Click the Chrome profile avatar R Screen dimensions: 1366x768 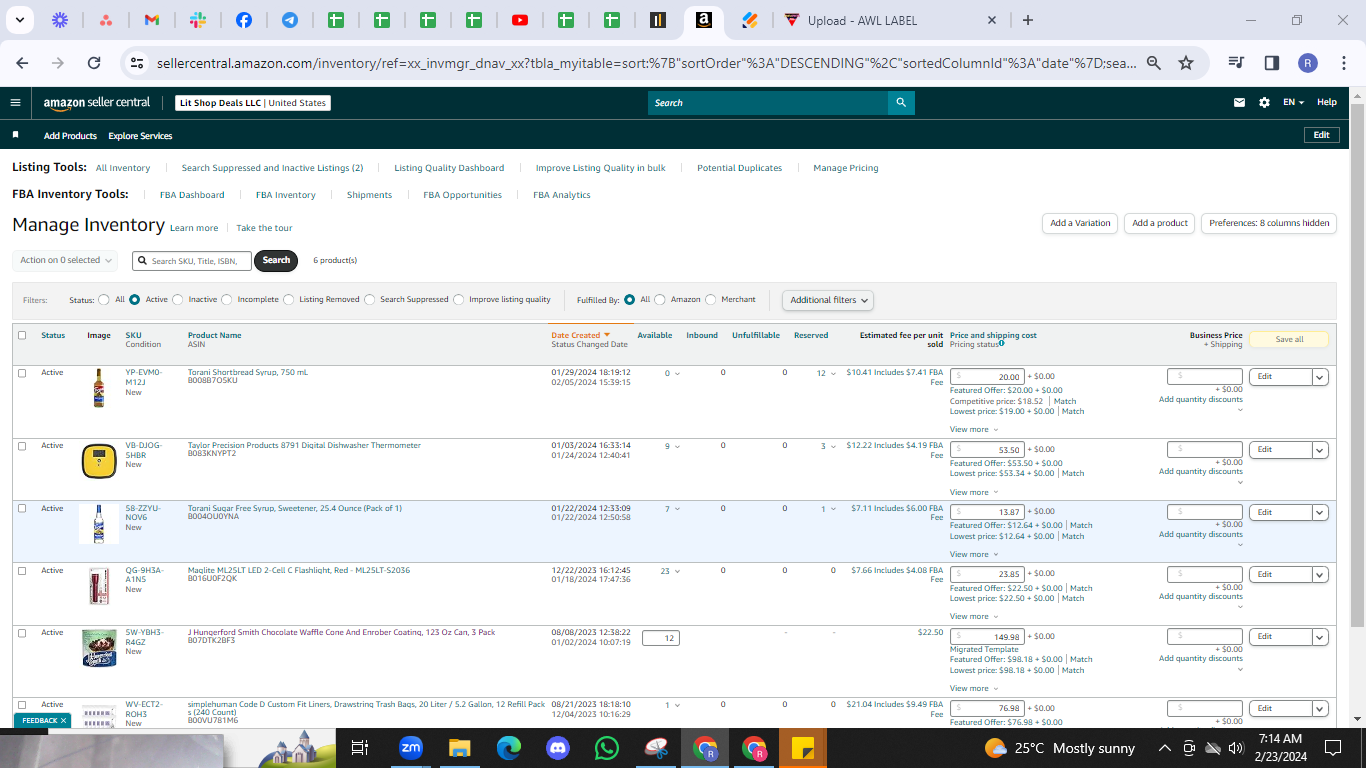click(1308, 63)
